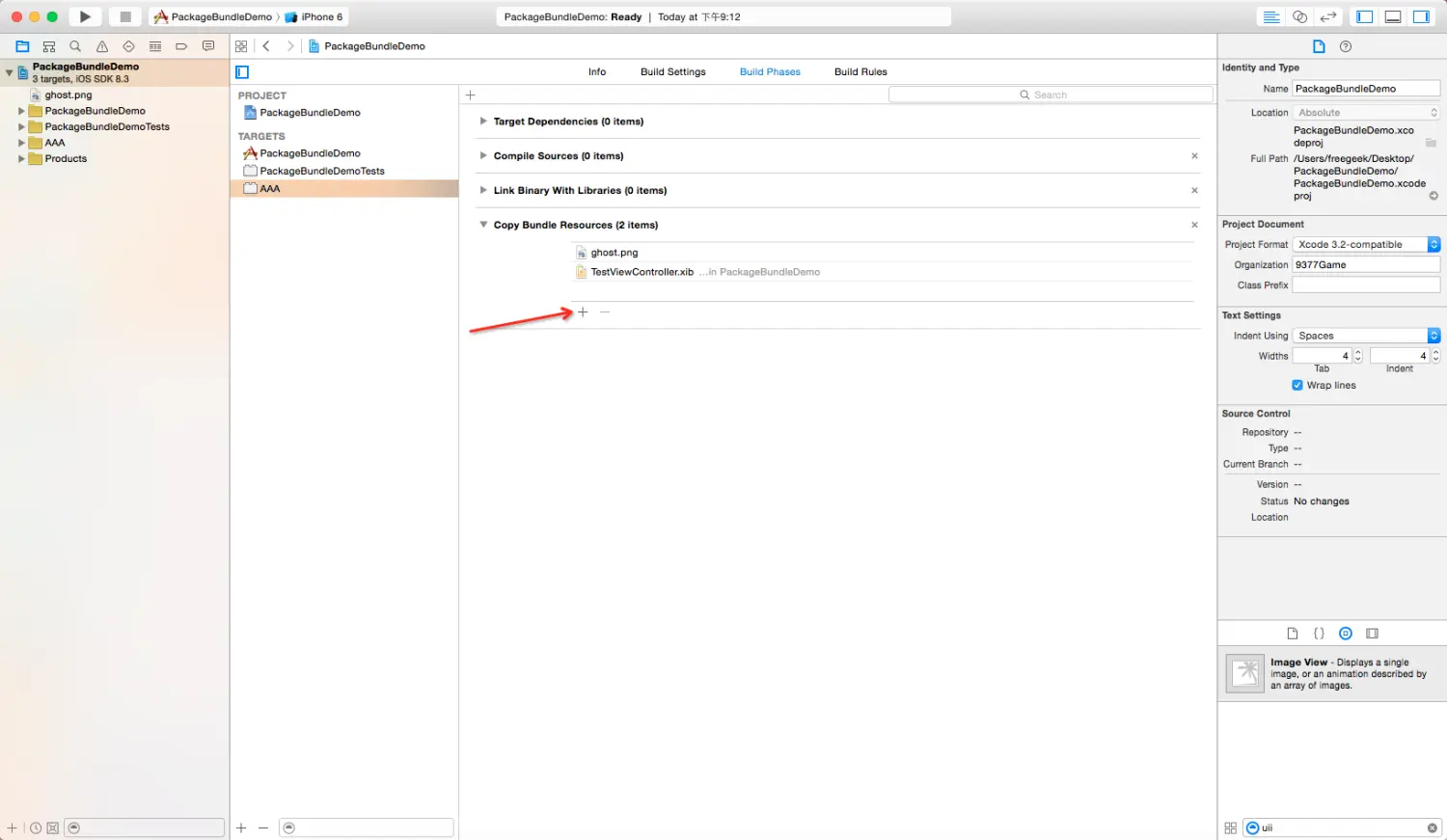Select the Assistant editor button

1300,16
